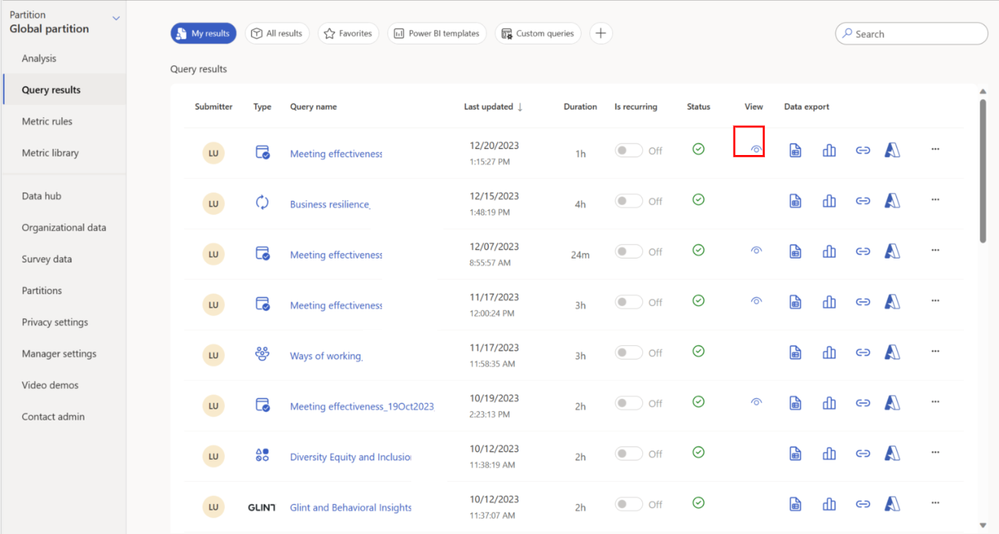Image resolution: width=999 pixels, height=534 pixels.
Task: Open more options for 11/17/2023 Meeting effectiveness
Action: pos(935,300)
